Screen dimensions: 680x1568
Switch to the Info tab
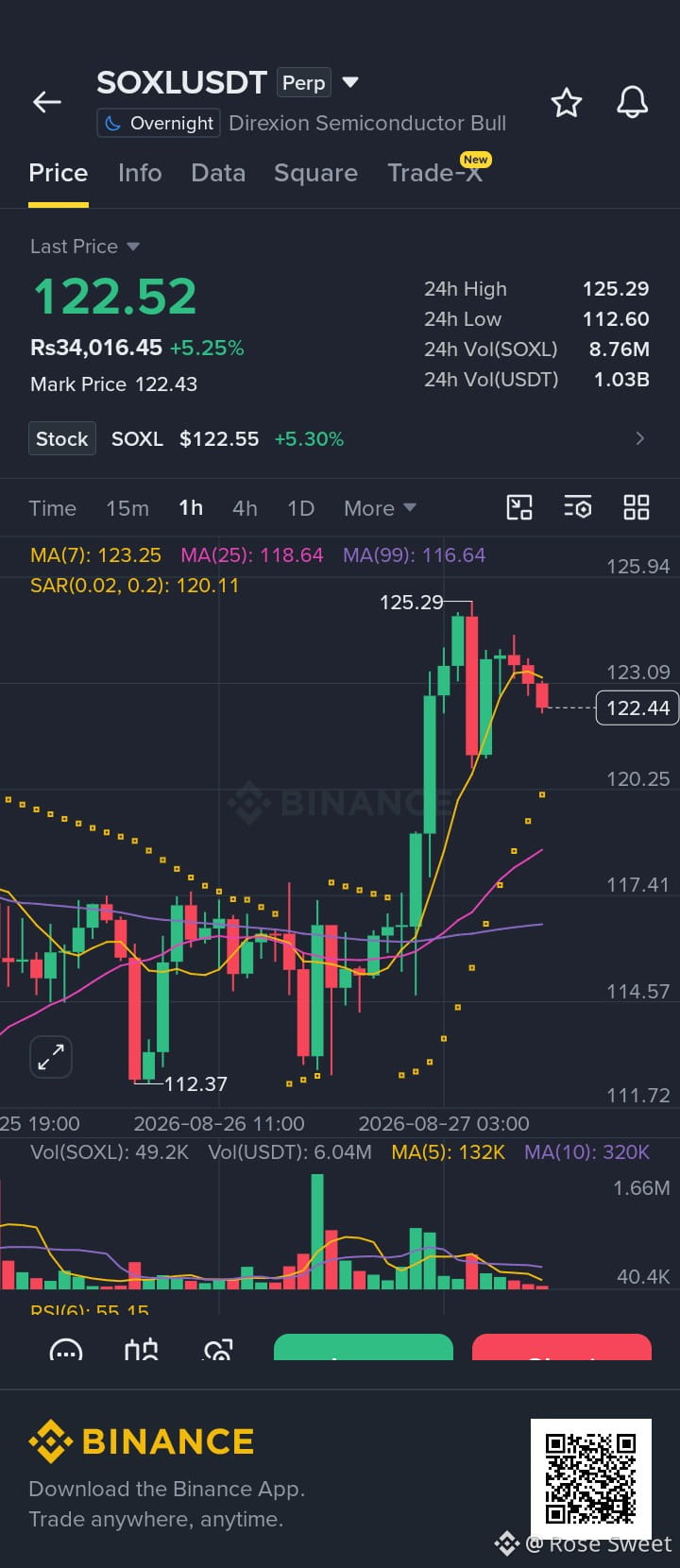140,173
